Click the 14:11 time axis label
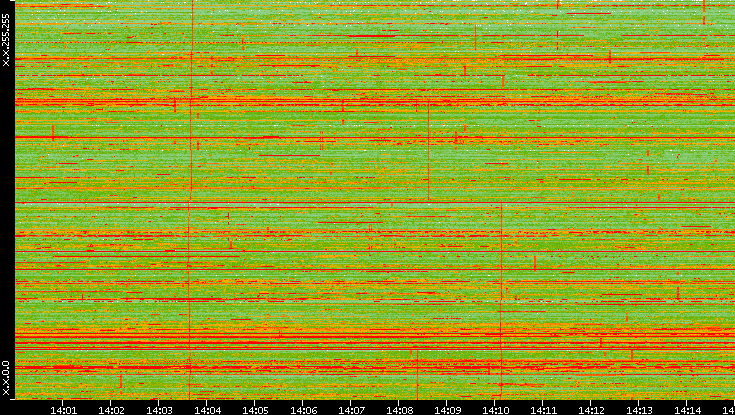This screenshot has width=735, height=415. pos(544,410)
